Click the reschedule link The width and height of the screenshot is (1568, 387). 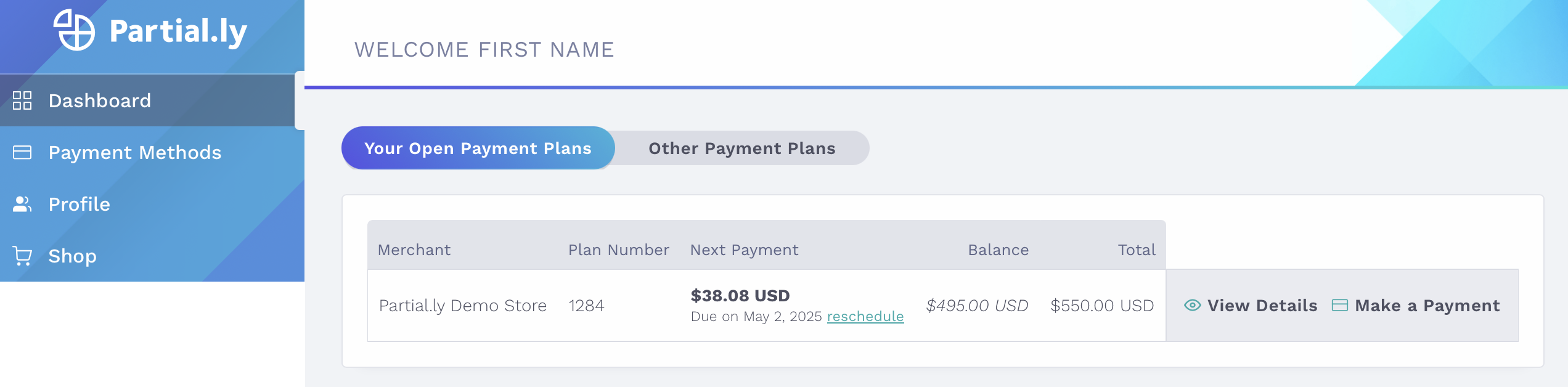[x=865, y=316]
